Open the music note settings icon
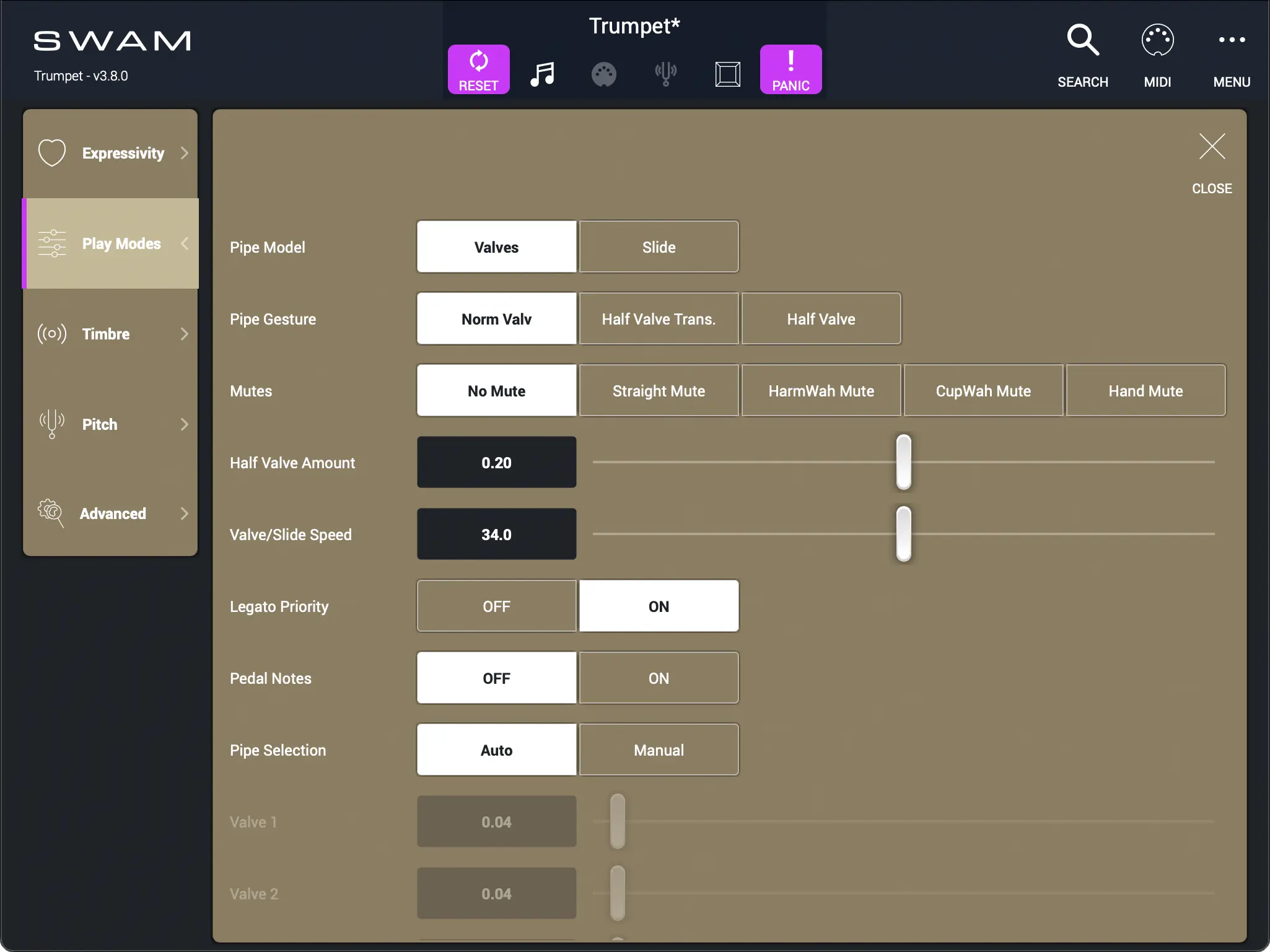This screenshot has width=1270, height=952. click(x=542, y=74)
